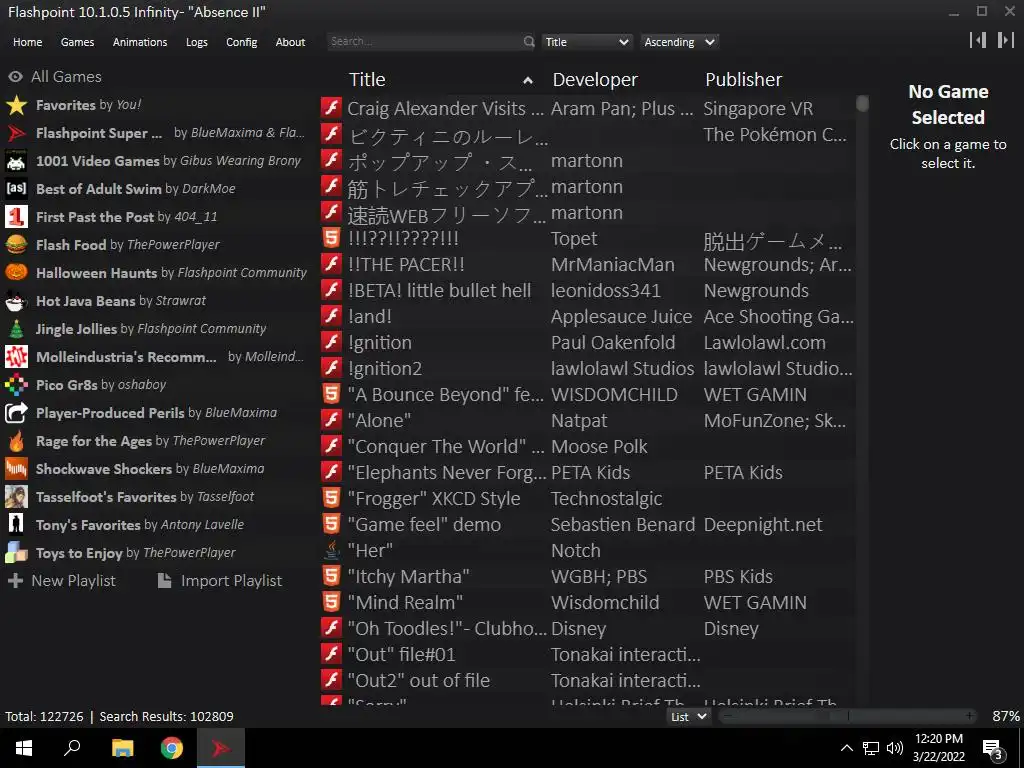Open the Windows Start menu
The width and height of the screenshot is (1024, 768).
pyautogui.click(x=24, y=748)
